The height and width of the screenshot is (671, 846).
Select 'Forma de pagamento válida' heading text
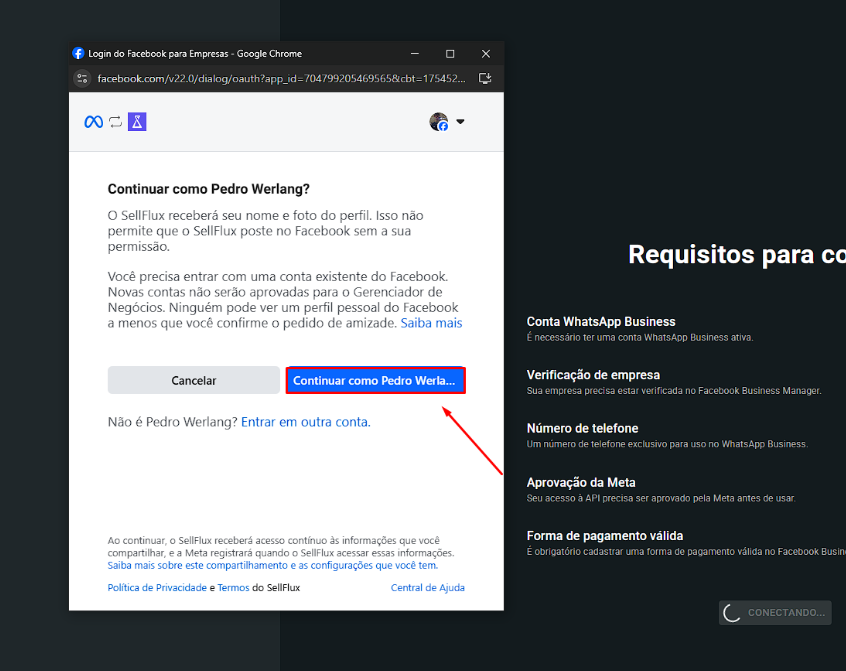605,536
